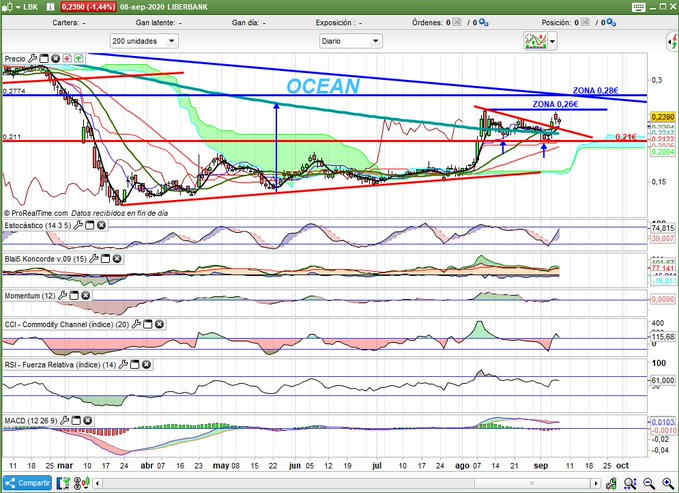Screen dimensions: 679x493
Task: Maximize the Momentum panel
Action: (x=74, y=295)
